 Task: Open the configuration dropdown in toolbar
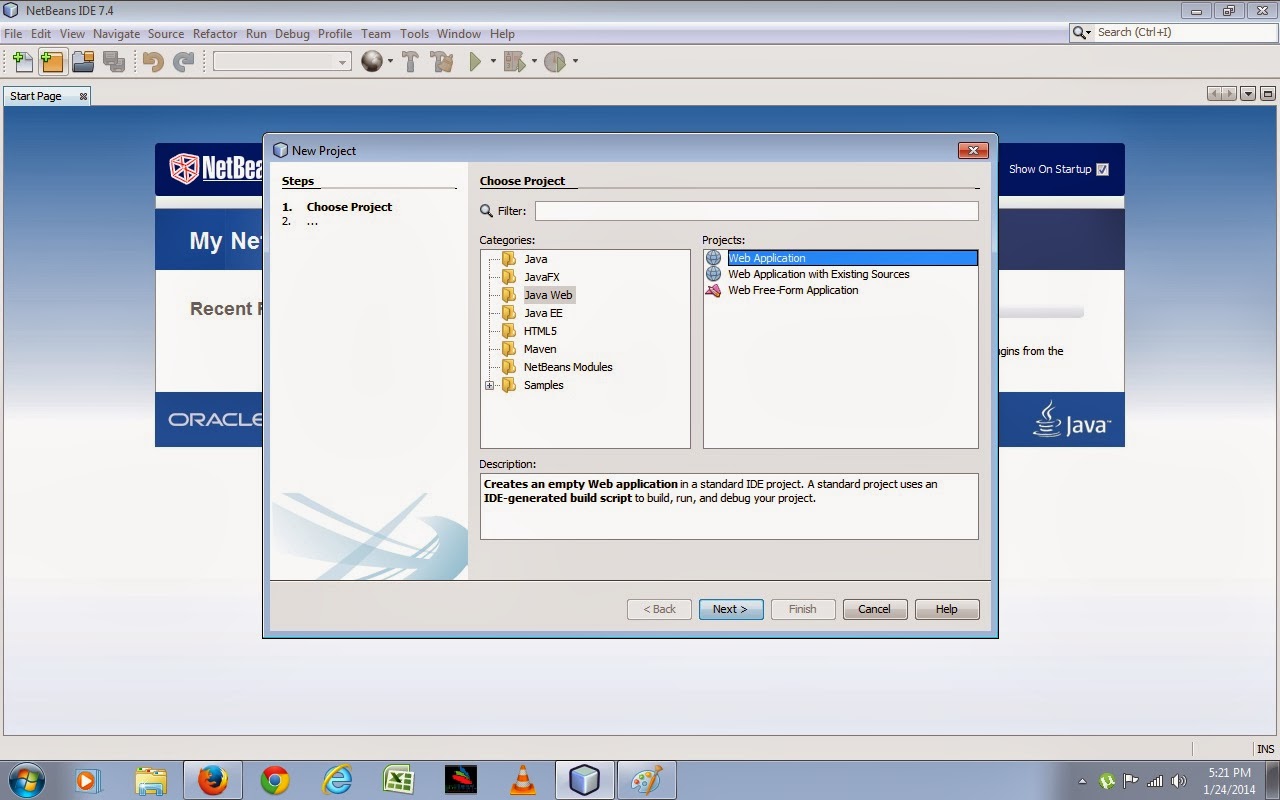click(x=344, y=61)
